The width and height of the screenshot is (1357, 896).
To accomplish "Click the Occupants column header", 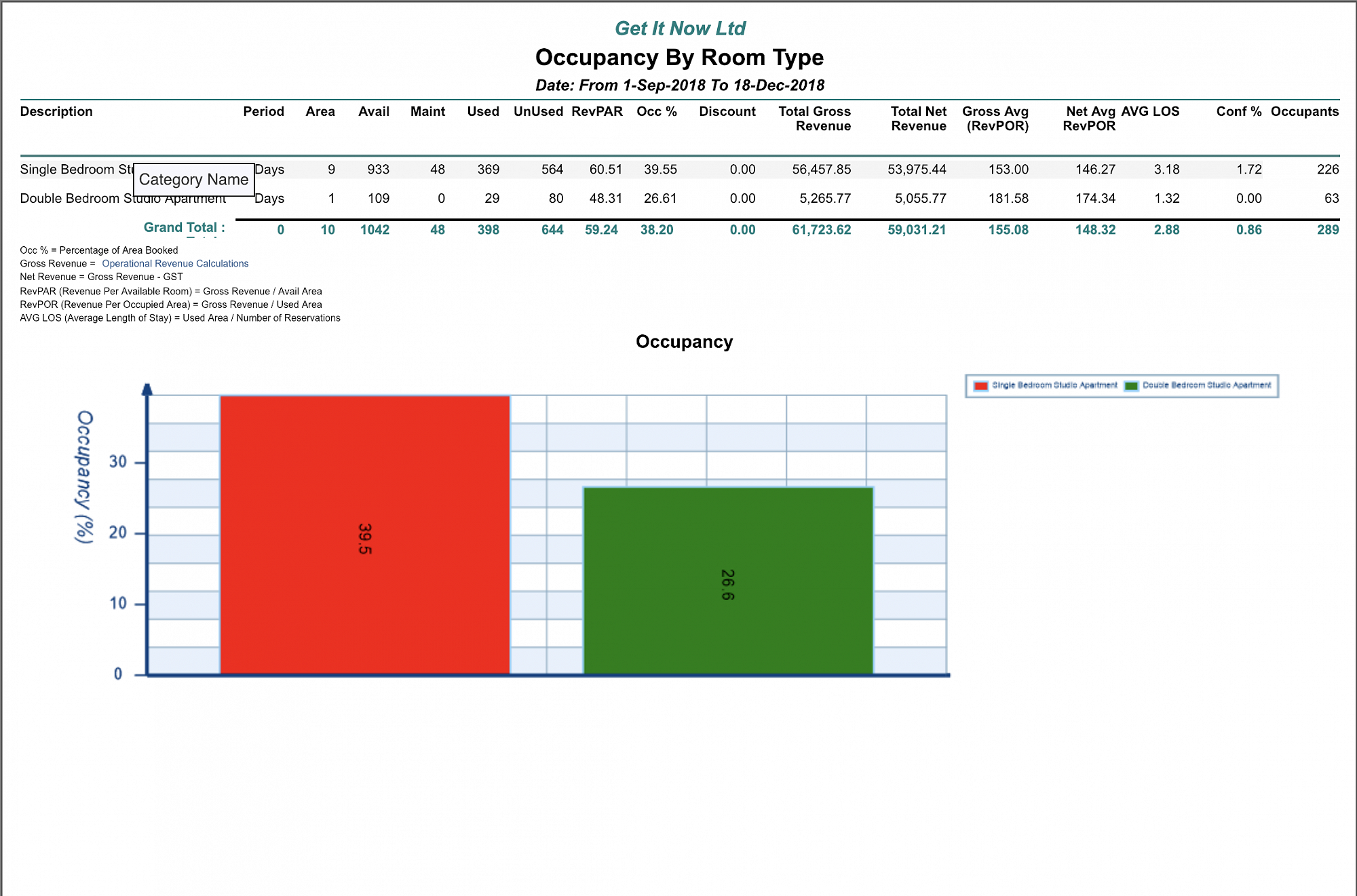I will [1304, 111].
